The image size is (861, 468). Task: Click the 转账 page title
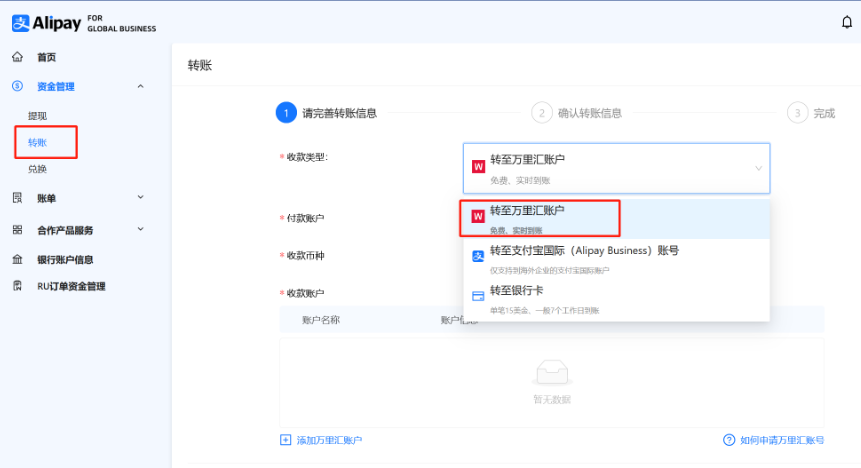click(x=200, y=65)
